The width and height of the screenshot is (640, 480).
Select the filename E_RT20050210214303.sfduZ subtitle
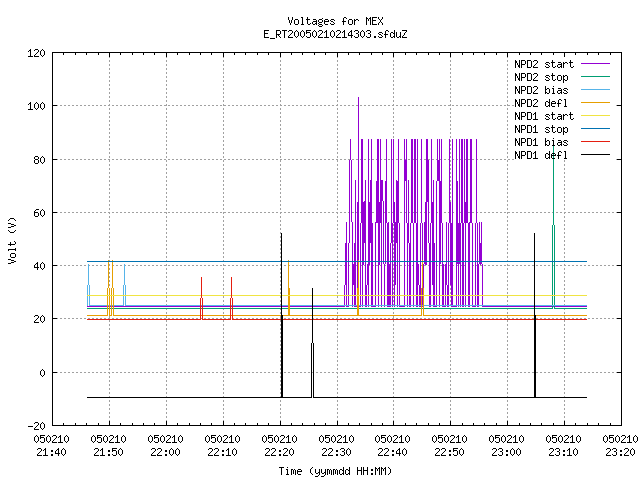(x=335, y=34)
